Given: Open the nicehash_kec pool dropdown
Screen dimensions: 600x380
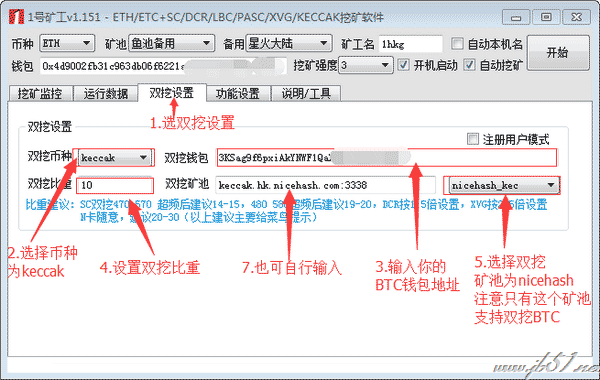Looking at the screenshot, I should [x=504, y=186].
